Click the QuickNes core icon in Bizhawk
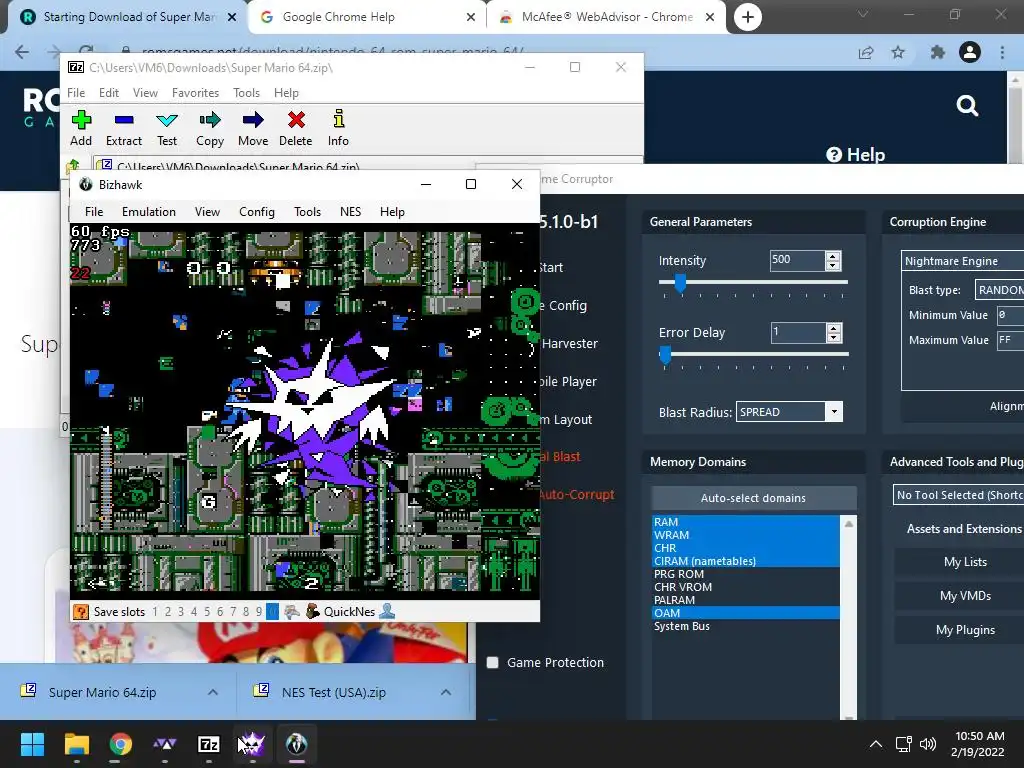 (313, 611)
